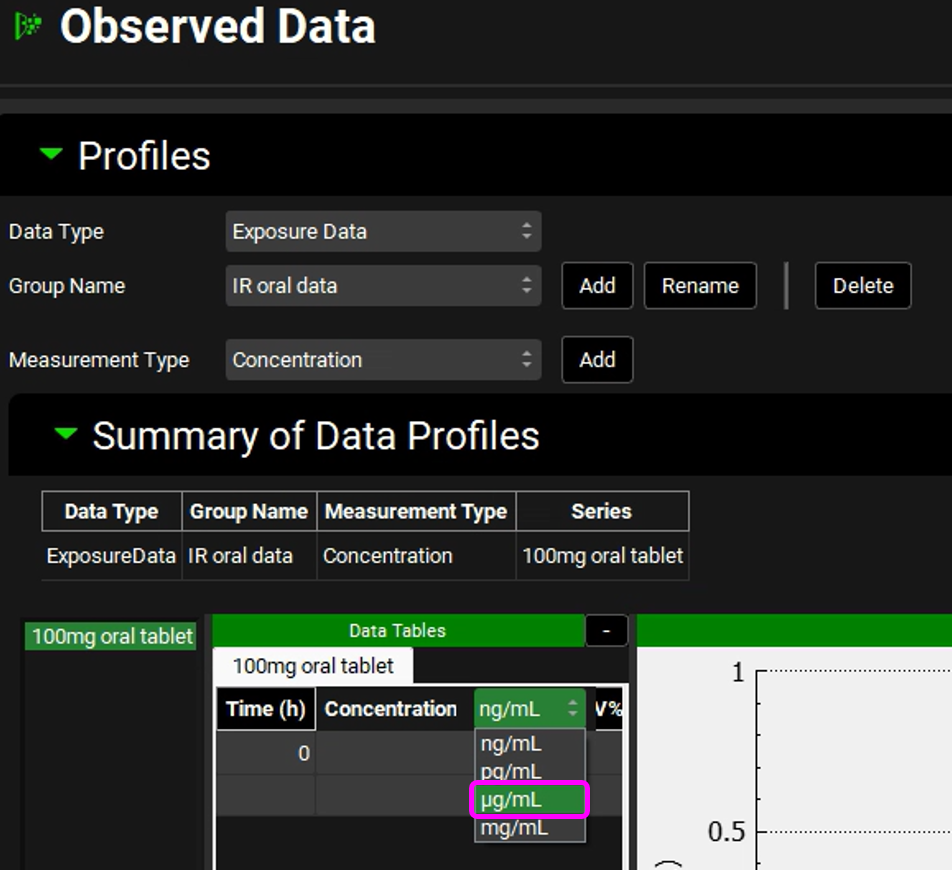Collapse the Summary of Data Profiles section
The height and width of the screenshot is (870, 952).
[x=65, y=435]
